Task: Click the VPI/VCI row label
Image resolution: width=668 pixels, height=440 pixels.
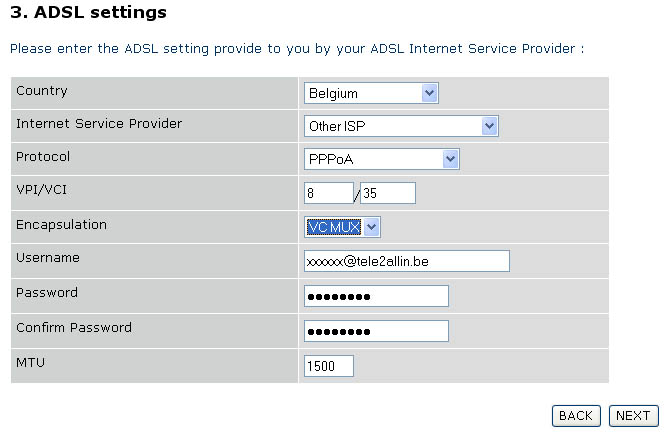Action: coord(45,191)
